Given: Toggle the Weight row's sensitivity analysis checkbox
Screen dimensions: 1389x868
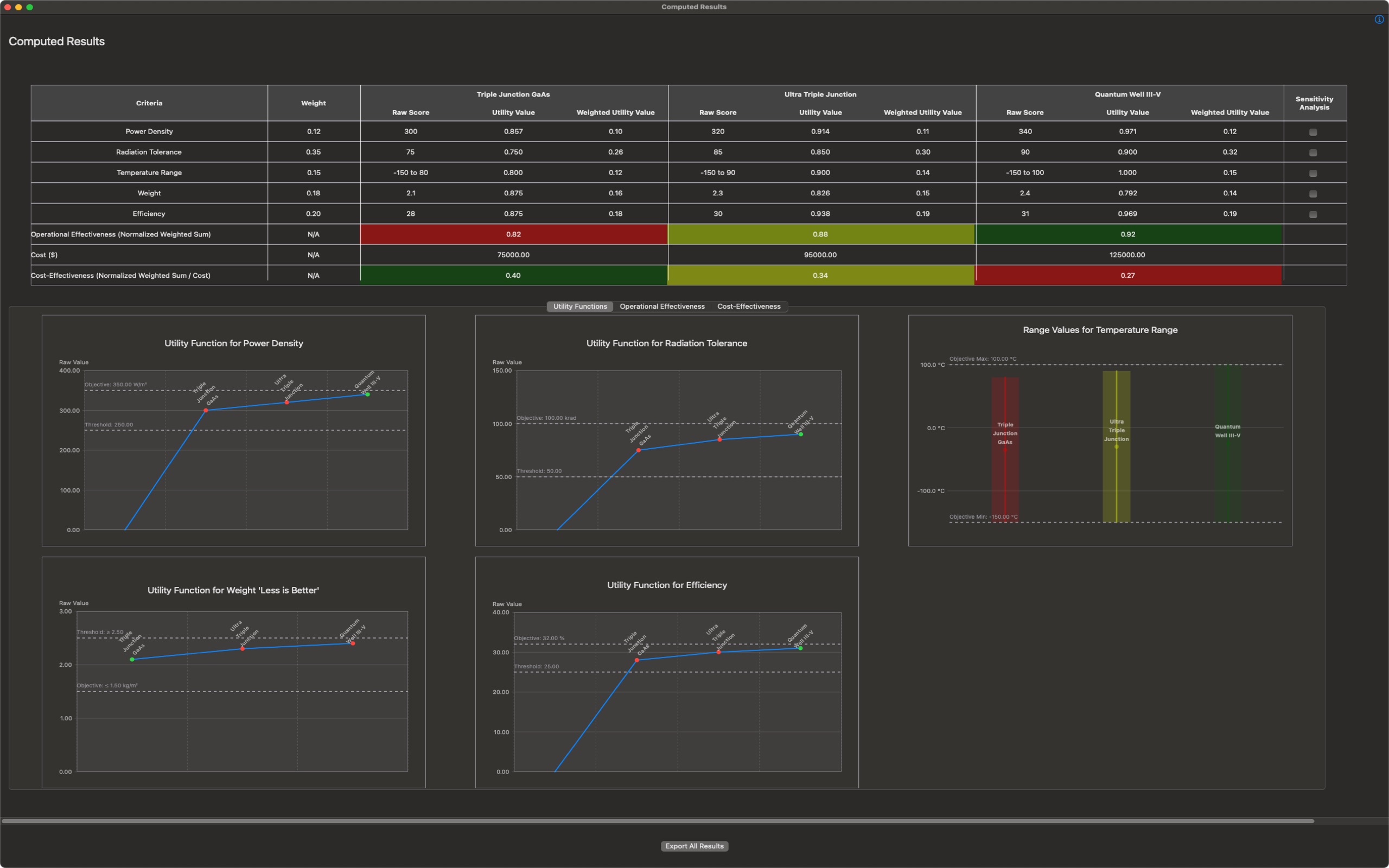Looking at the screenshot, I should click(x=1313, y=194).
